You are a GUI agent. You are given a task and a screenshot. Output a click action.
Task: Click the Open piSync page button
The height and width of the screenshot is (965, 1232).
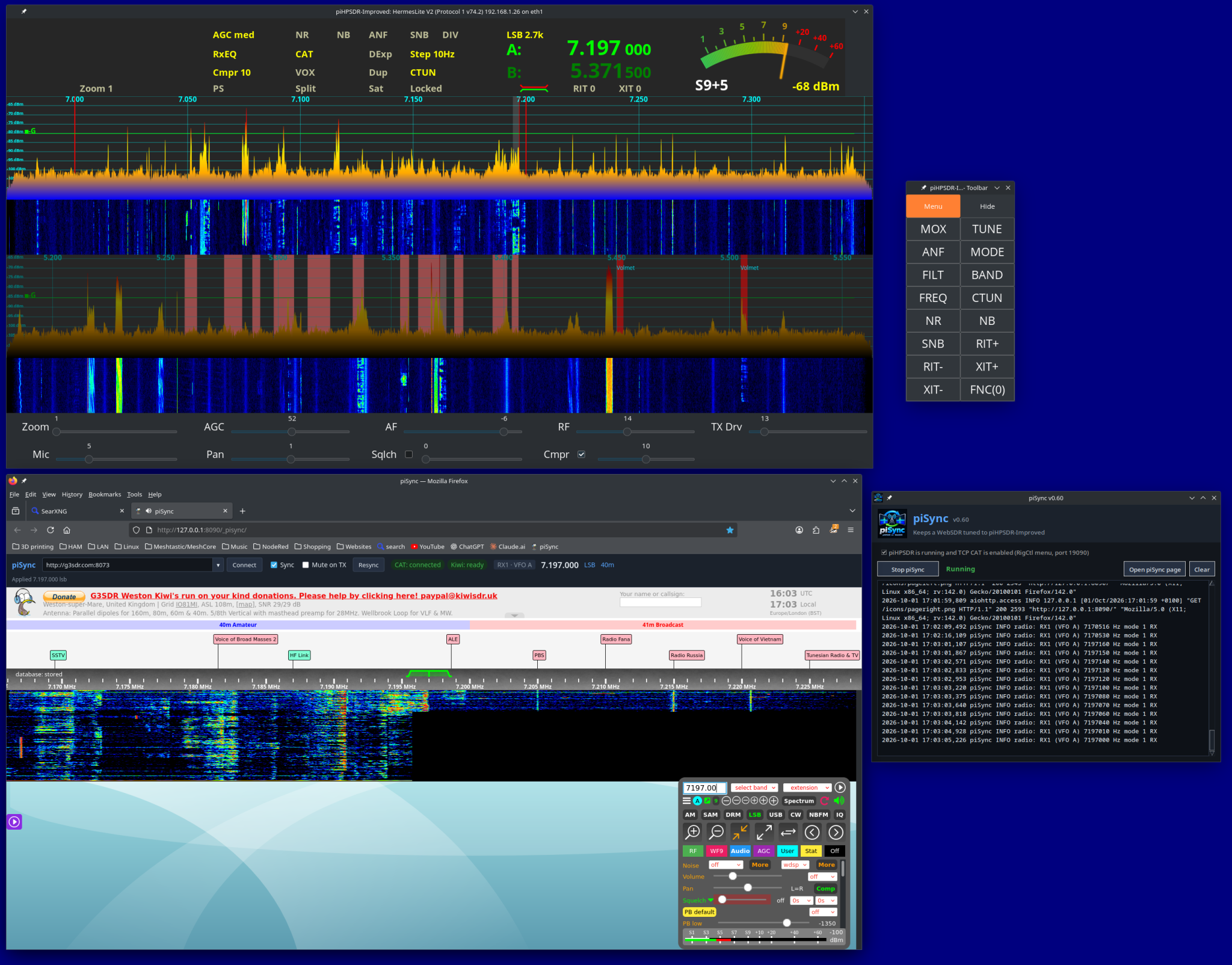pyautogui.click(x=1154, y=569)
